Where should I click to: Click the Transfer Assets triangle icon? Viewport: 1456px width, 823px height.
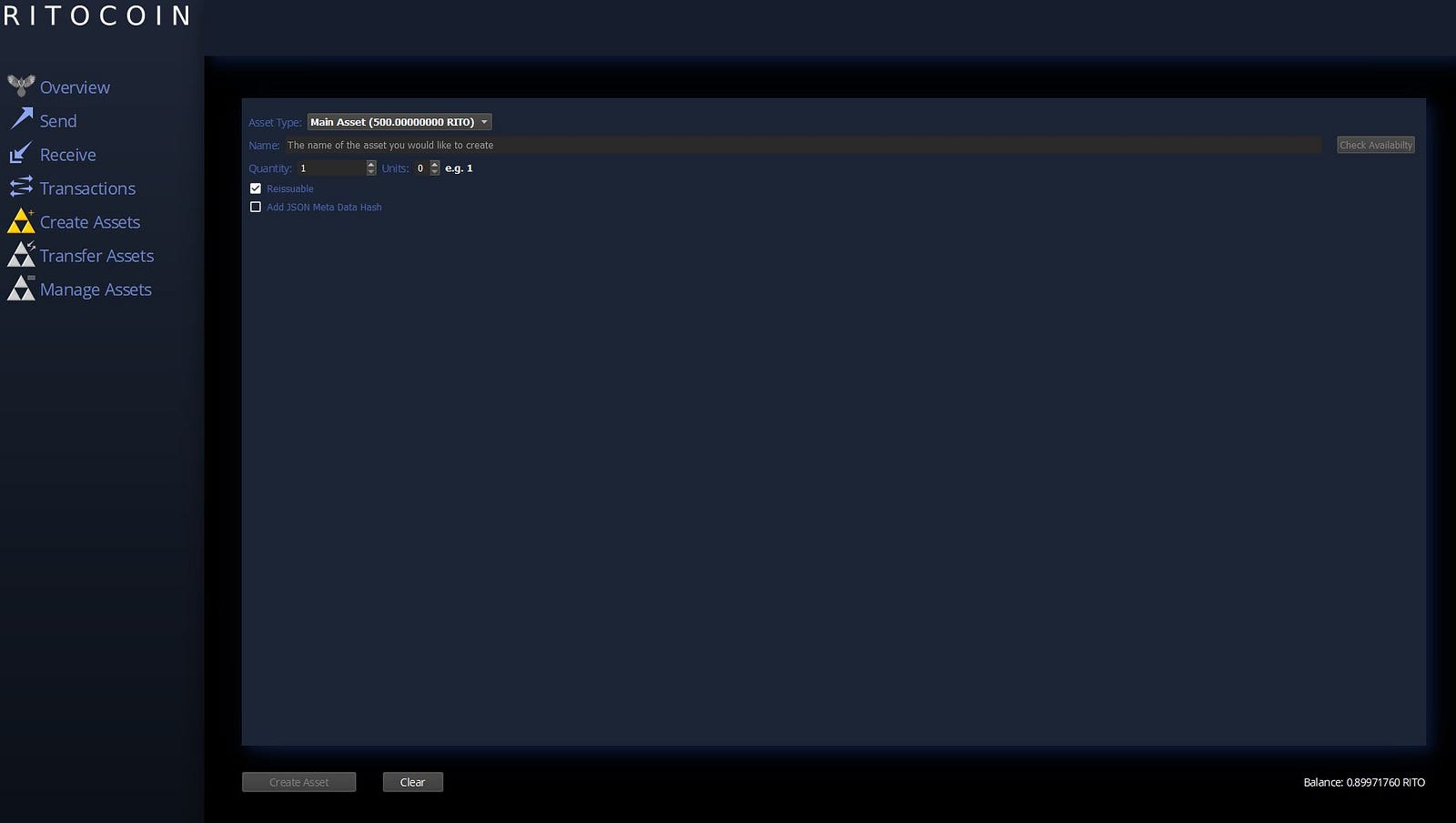click(x=21, y=255)
